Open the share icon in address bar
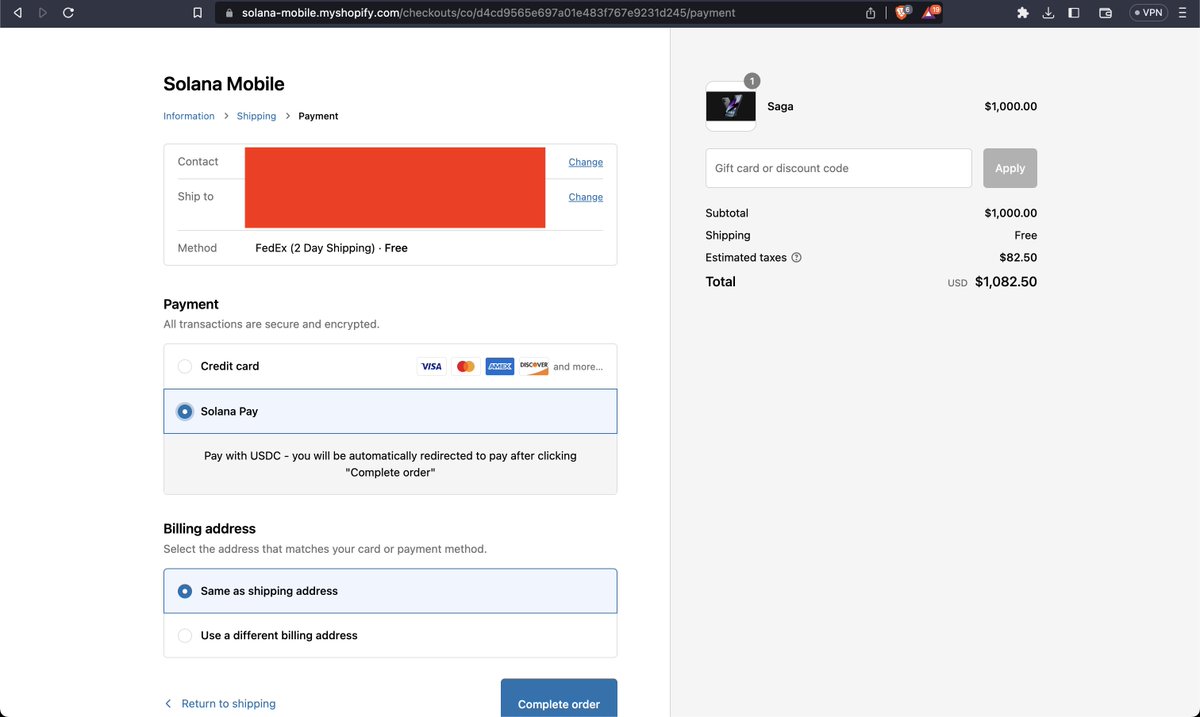This screenshot has width=1200, height=717. 870,13
